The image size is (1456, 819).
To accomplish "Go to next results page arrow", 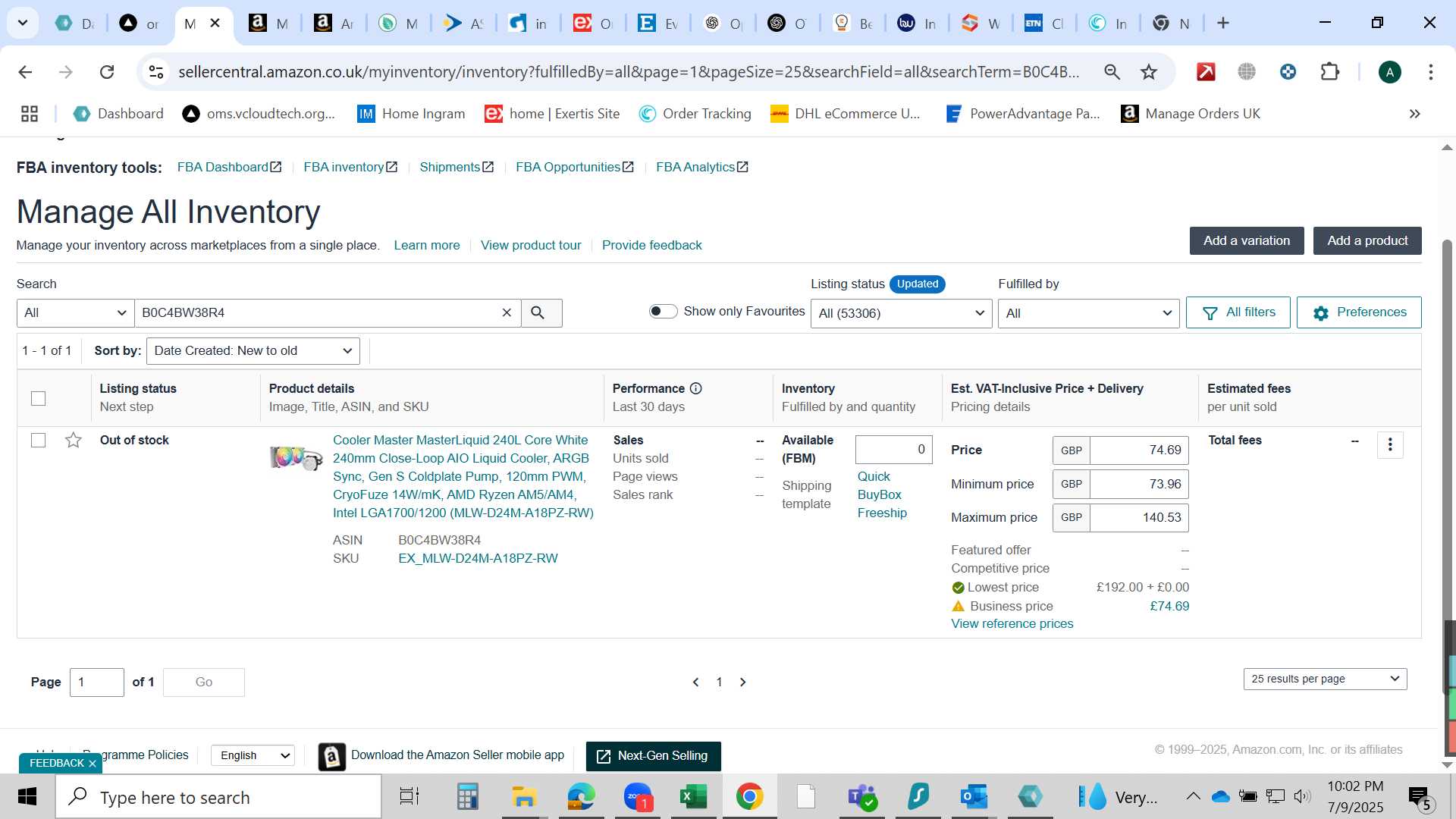I will [x=743, y=682].
